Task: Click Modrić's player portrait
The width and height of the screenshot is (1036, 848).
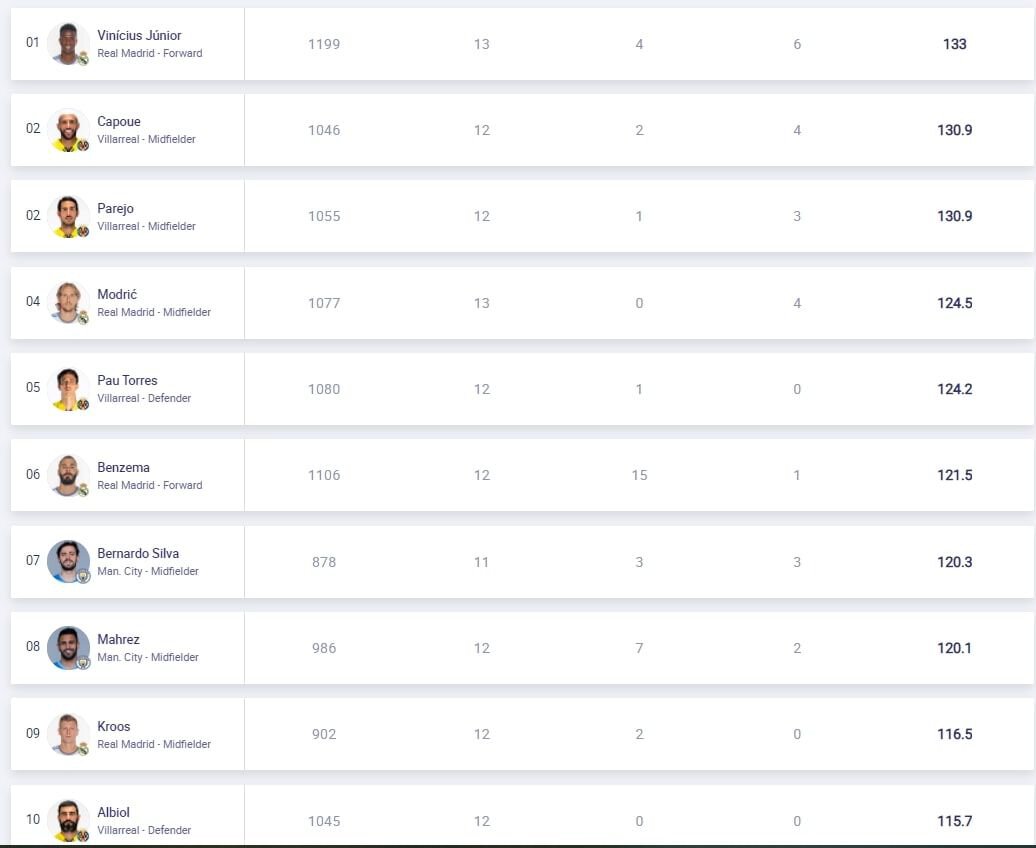Action: (68, 303)
